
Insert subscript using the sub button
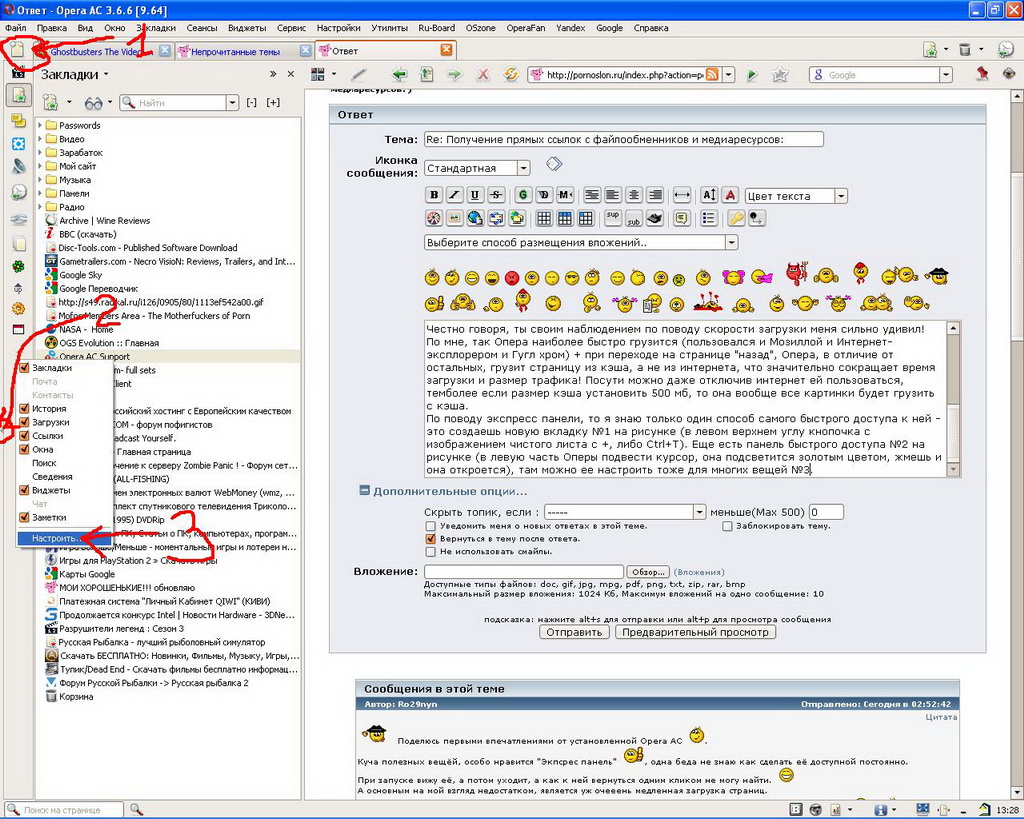pos(633,218)
